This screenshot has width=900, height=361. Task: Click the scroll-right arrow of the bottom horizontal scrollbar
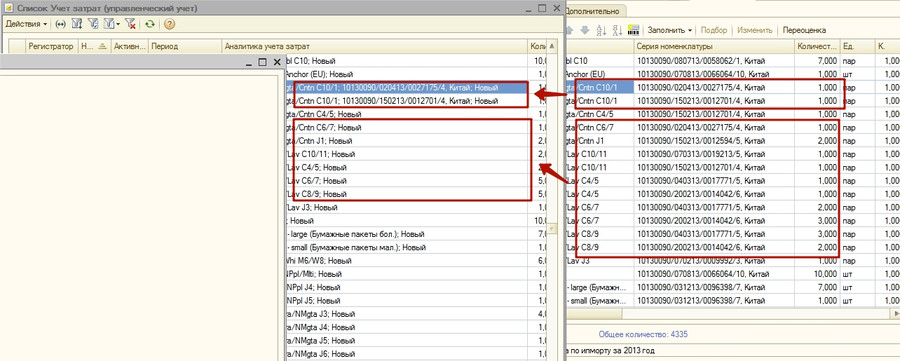(896, 313)
